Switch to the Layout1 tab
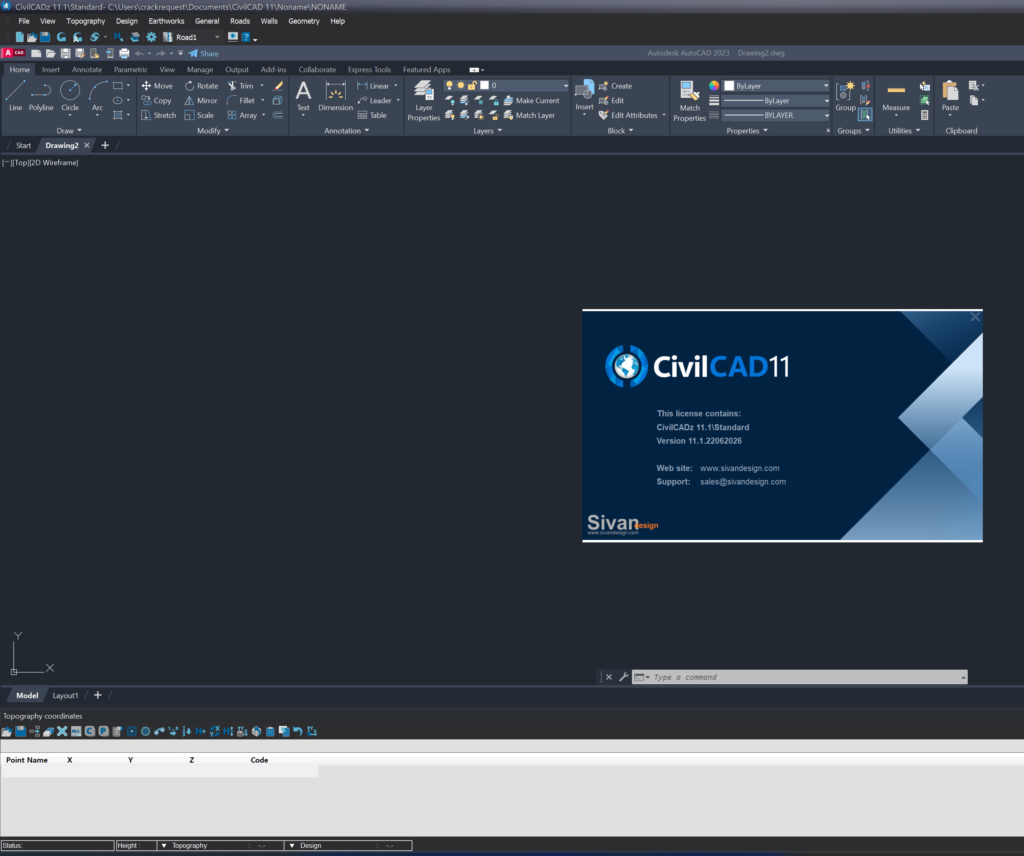 tap(65, 695)
